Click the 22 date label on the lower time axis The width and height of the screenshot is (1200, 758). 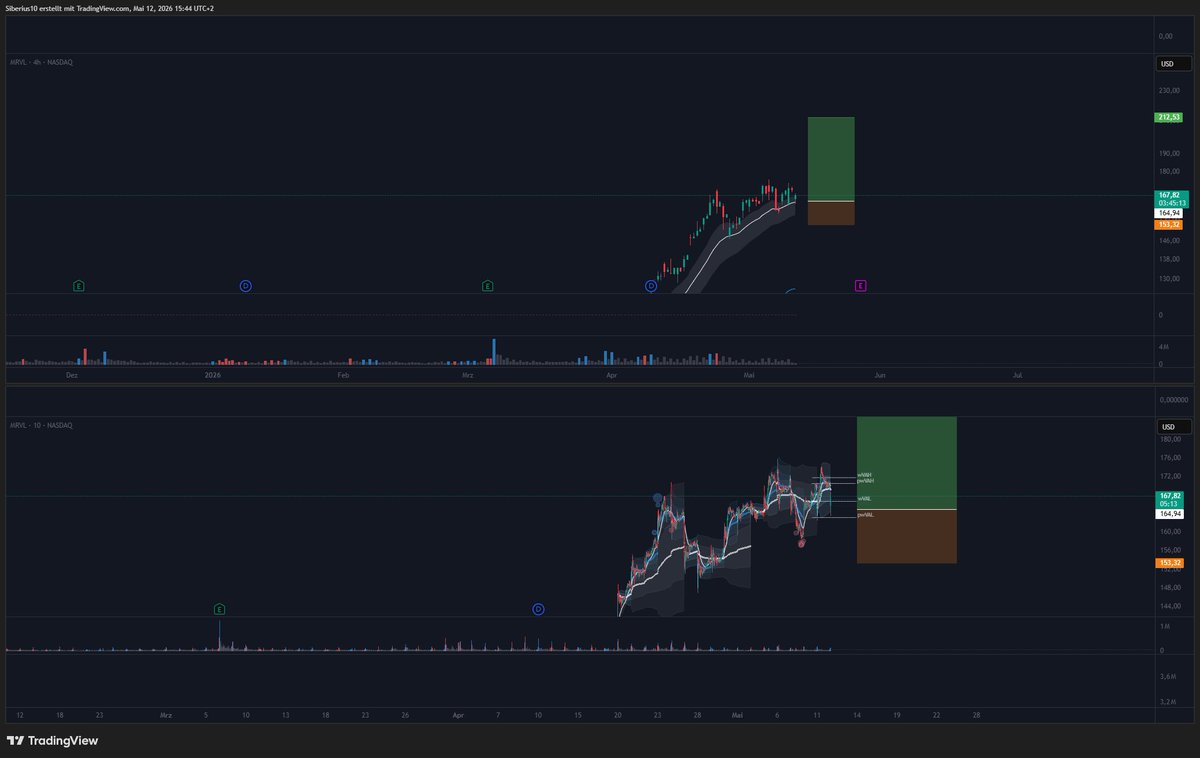[937, 716]
